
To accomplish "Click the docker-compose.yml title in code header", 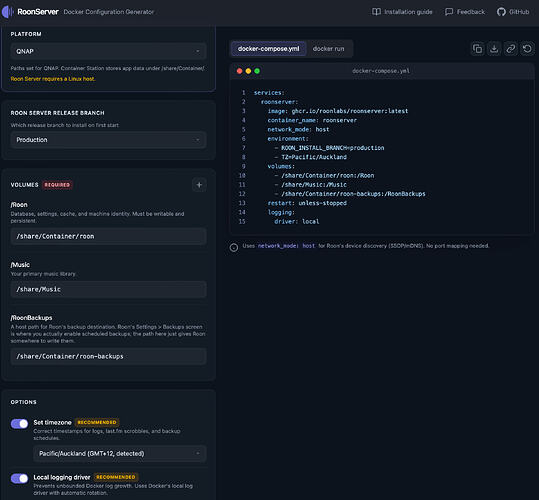I will [x=381, y=71].
